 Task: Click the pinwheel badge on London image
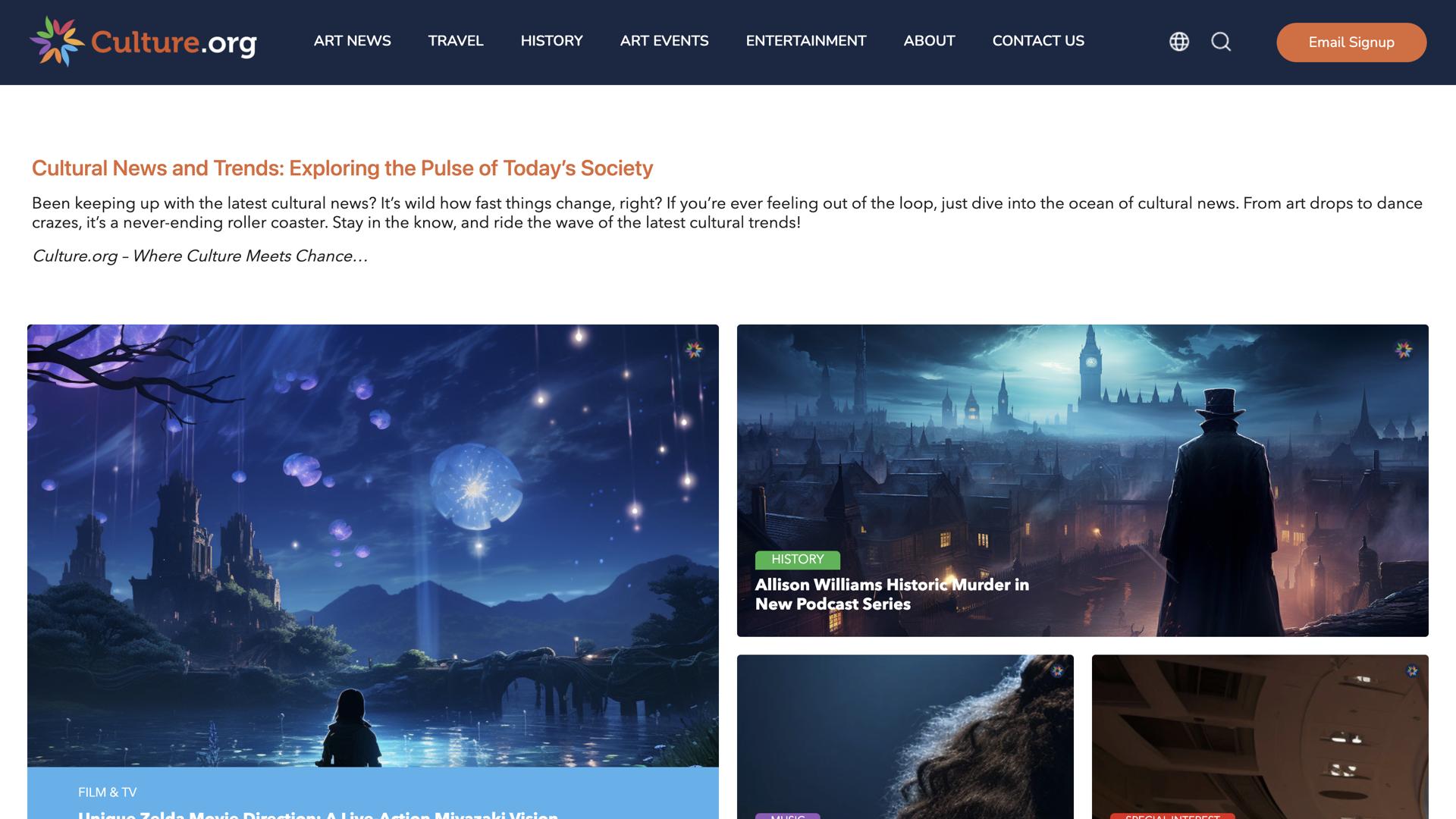tap(1404, 350)
